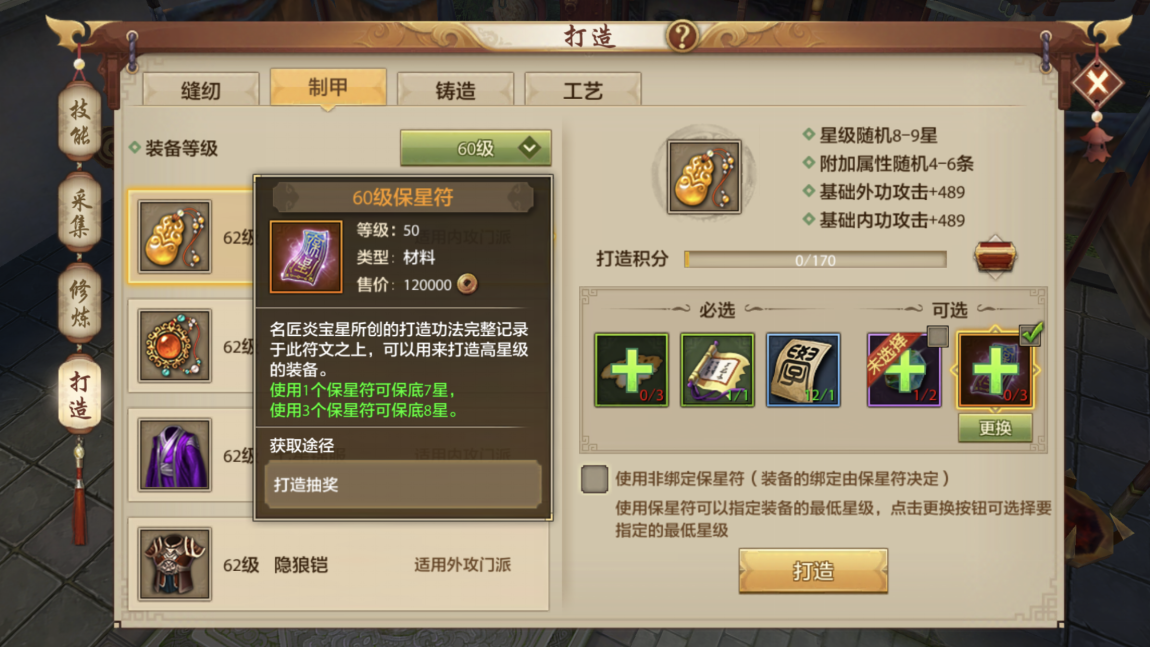Open the 采集 side lantern menu

(79, 213)
